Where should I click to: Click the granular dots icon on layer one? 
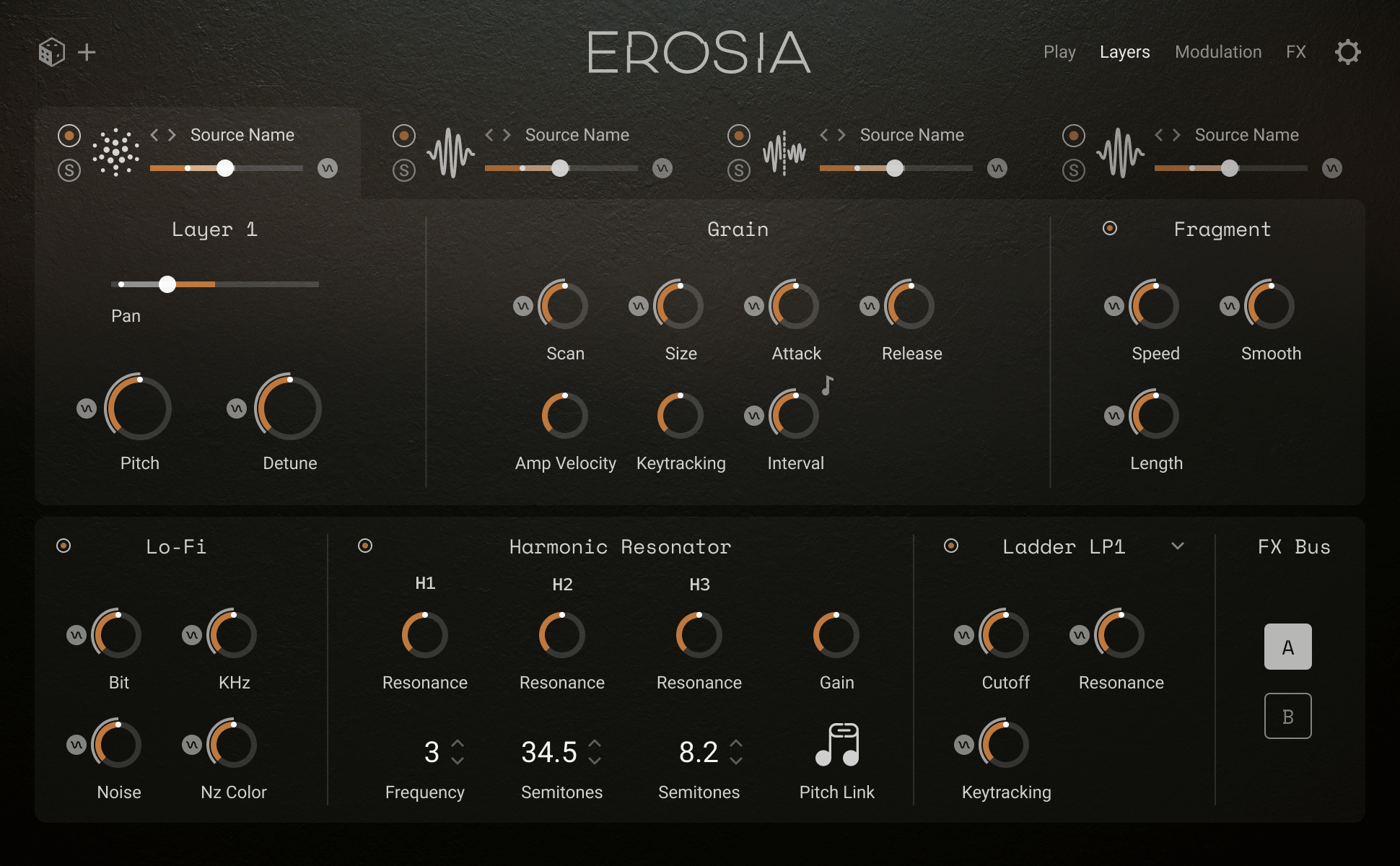115,152
